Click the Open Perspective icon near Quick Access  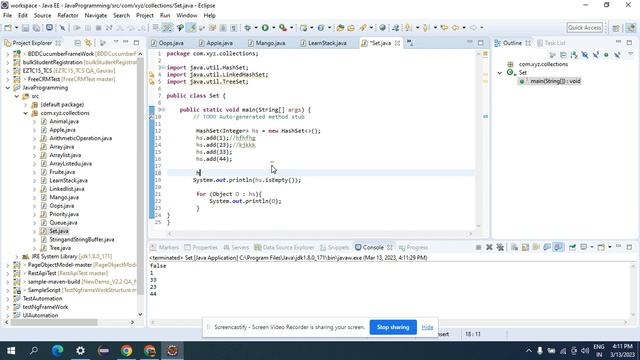(616, 28)
